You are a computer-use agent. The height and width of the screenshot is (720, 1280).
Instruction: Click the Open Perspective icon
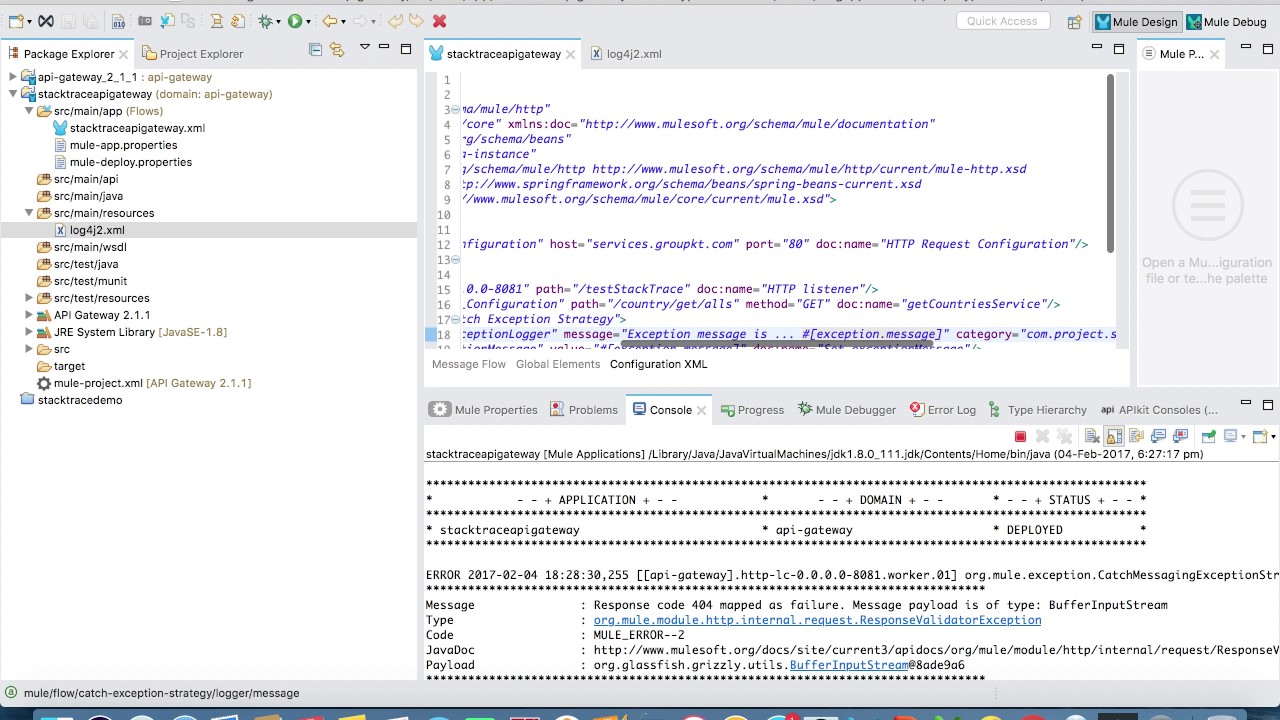tap(1074, 22)
